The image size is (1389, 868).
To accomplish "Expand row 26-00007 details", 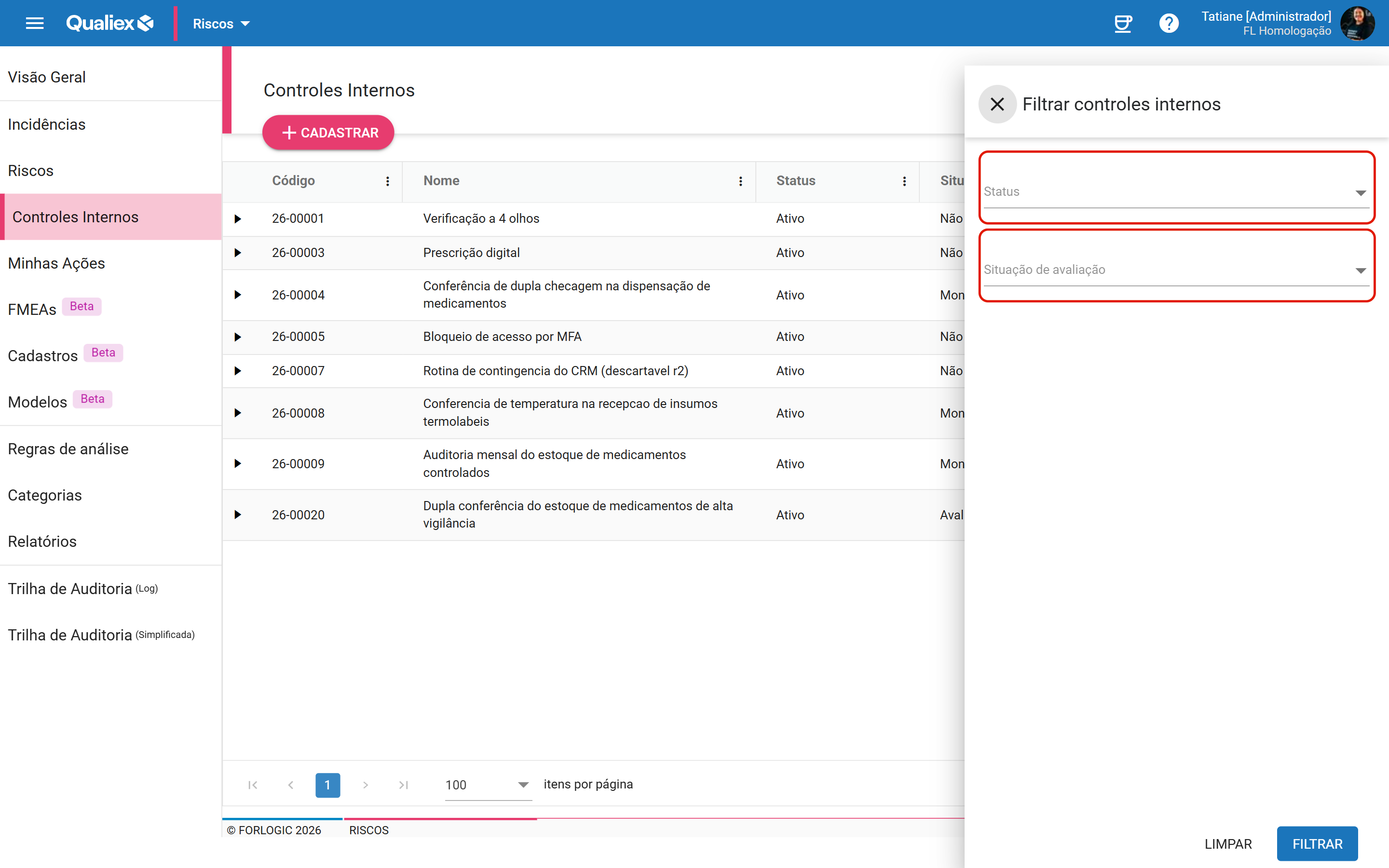I will (238, 371).
